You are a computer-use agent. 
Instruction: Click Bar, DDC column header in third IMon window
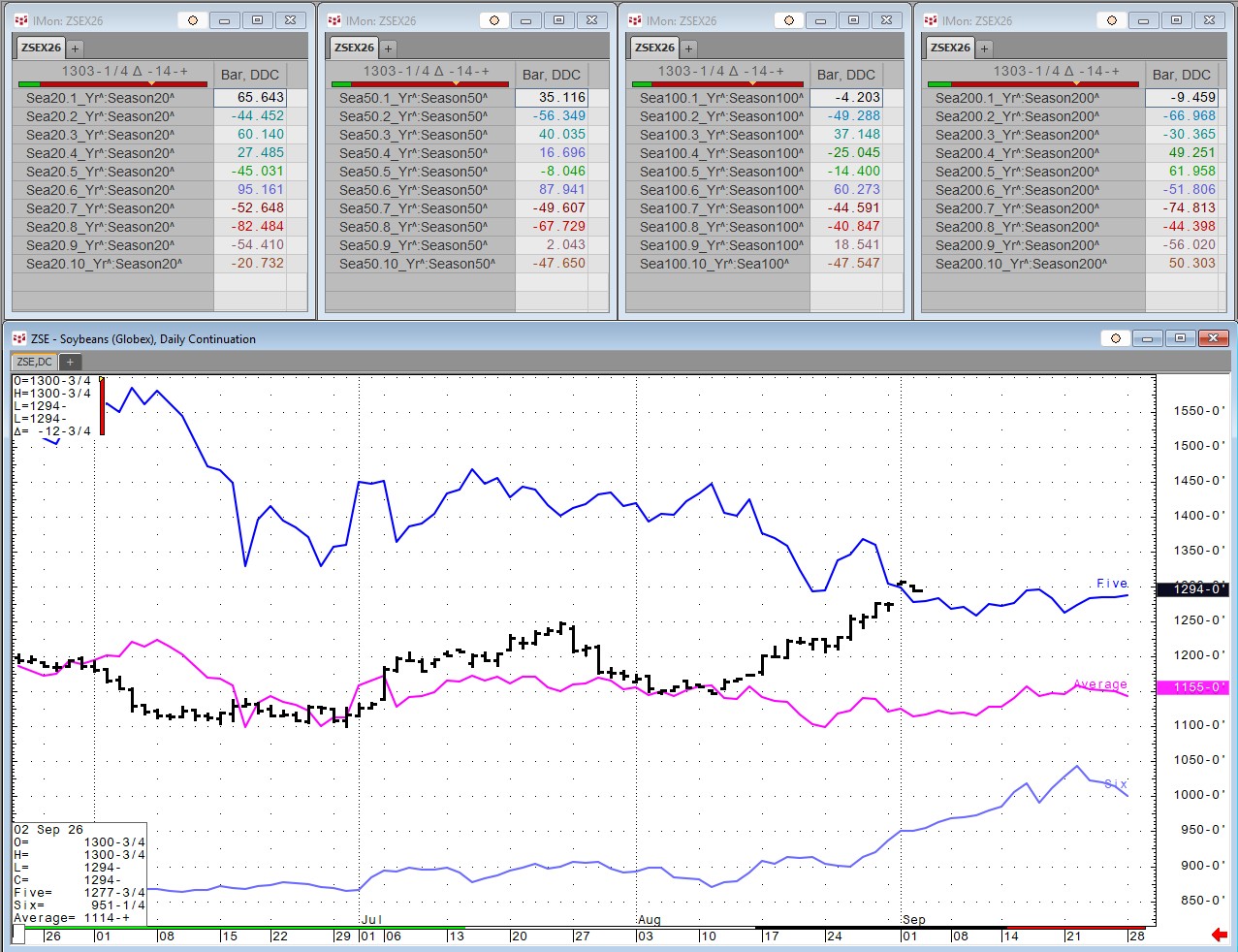tap(846, 75)
